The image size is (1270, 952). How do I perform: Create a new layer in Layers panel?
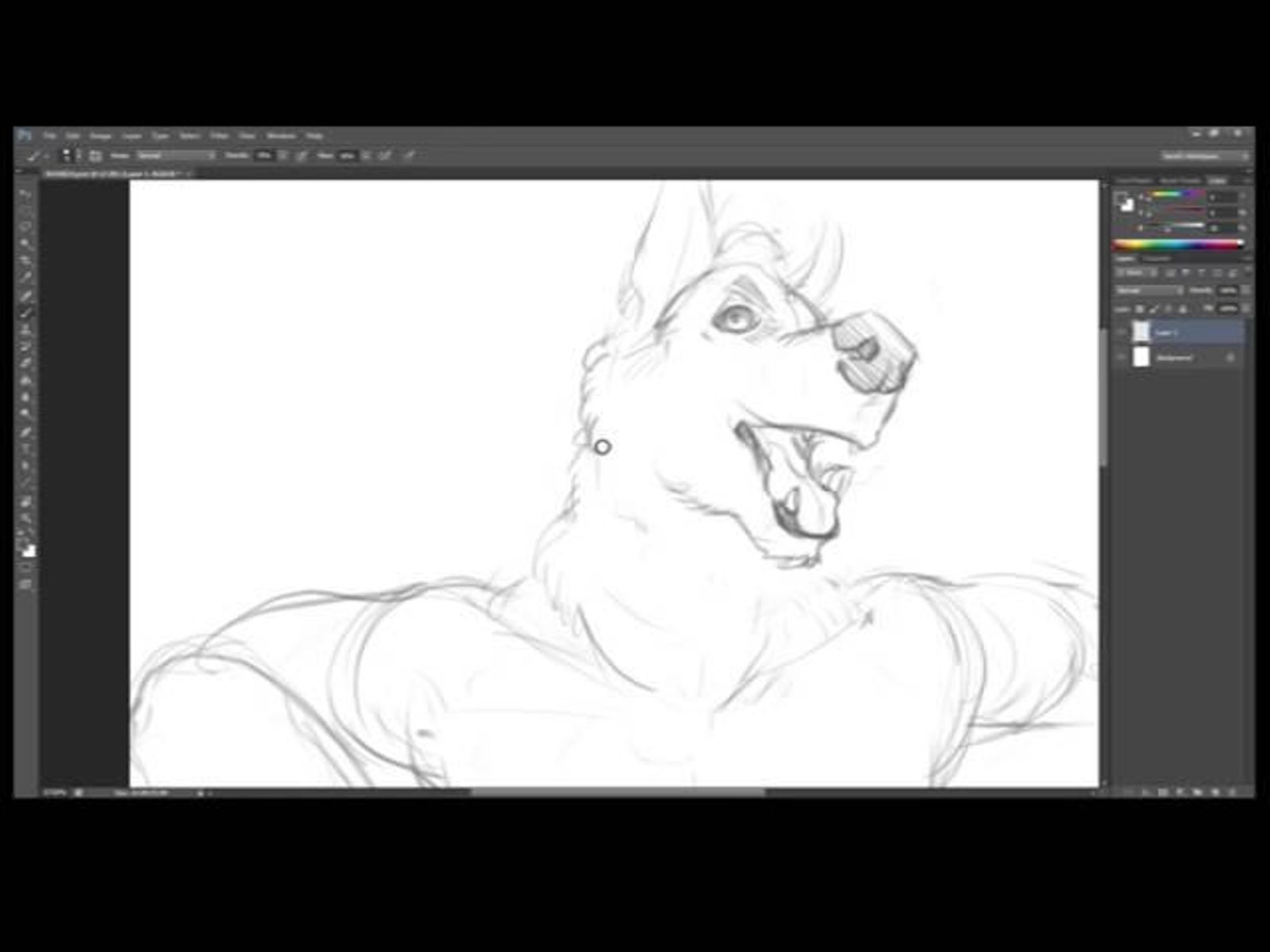pos(1215,792)
